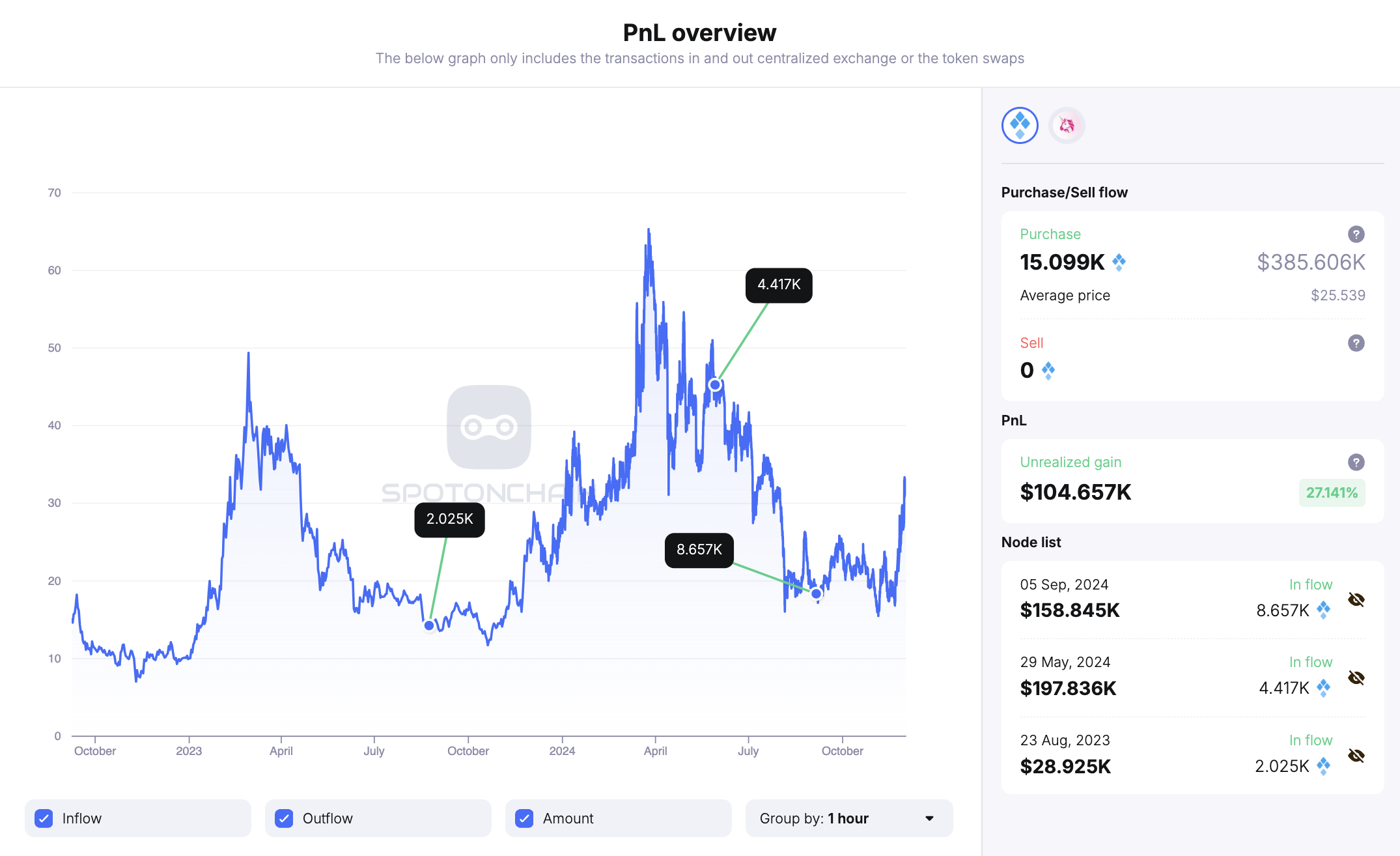The image size is (1400, 856).
Task: Select the 2.025K callout on the chart
Action: point(449,519)
